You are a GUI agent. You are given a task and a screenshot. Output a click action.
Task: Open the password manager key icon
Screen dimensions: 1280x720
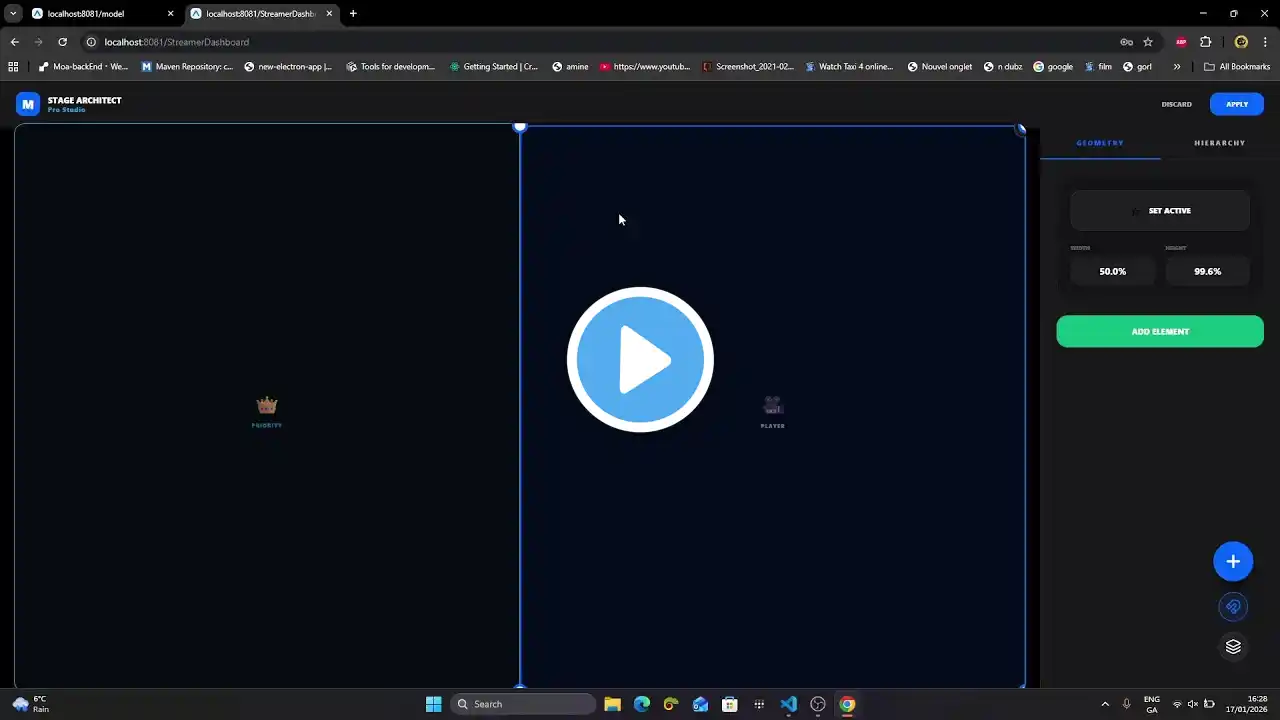1126,42
